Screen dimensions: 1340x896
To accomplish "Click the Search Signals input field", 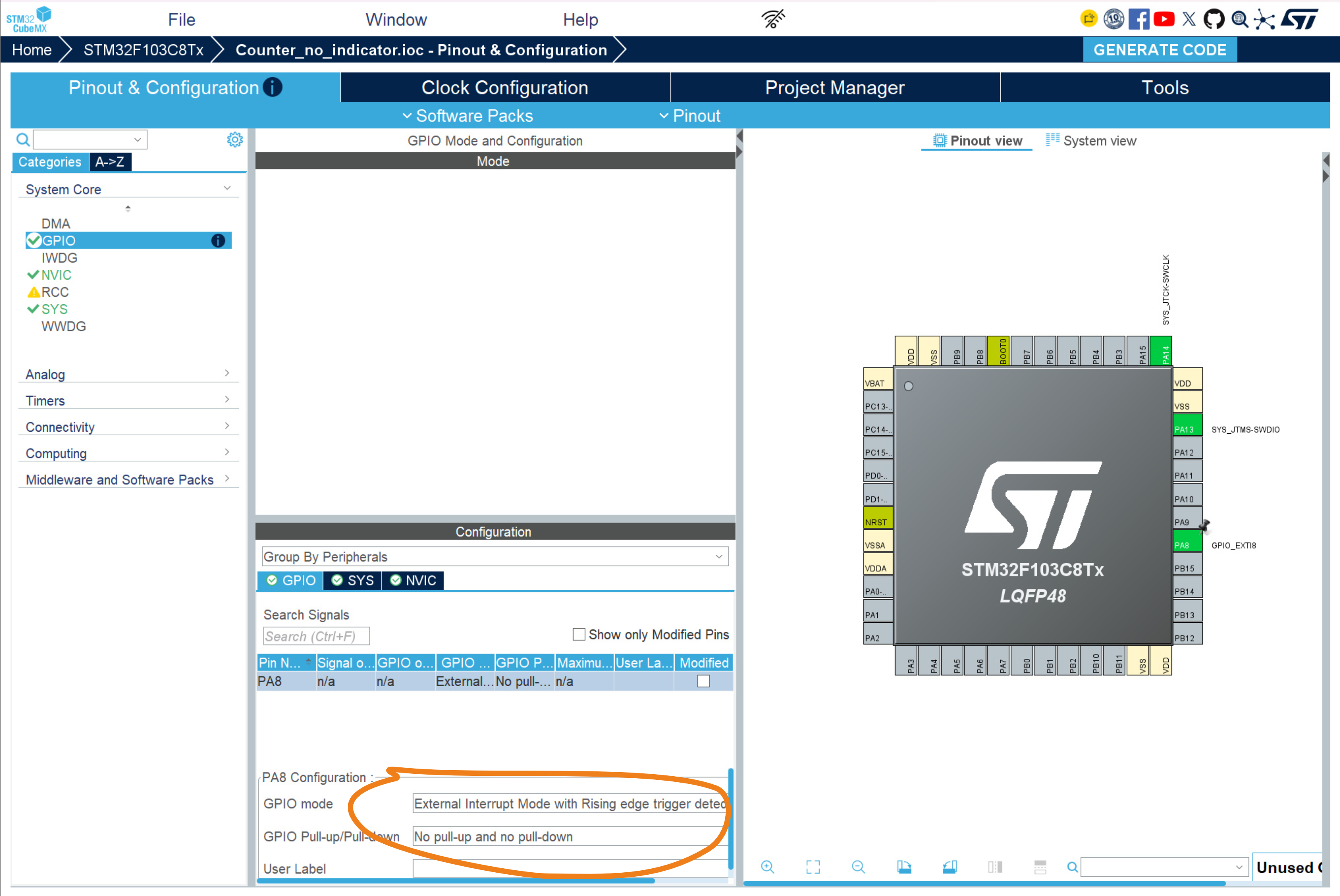I will [316, 636].
